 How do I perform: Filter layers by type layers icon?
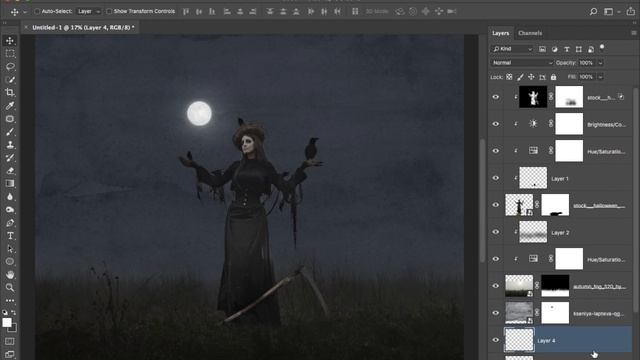(567, 49)
